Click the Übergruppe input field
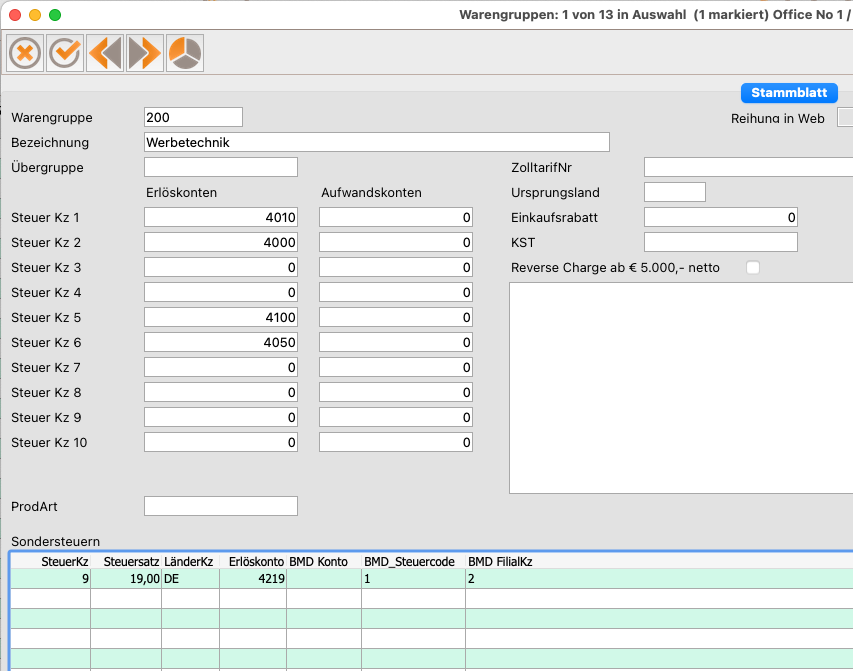 coord(221,167)
